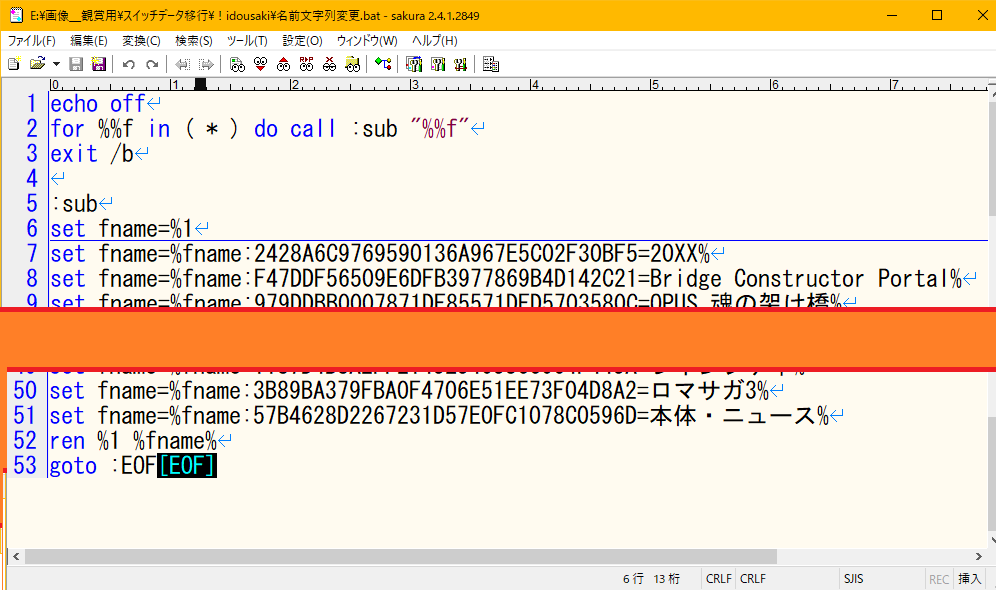Minimize the sakura editor window
The height and width of the screenshot is (590, 996).
click(x=892, y=15)
